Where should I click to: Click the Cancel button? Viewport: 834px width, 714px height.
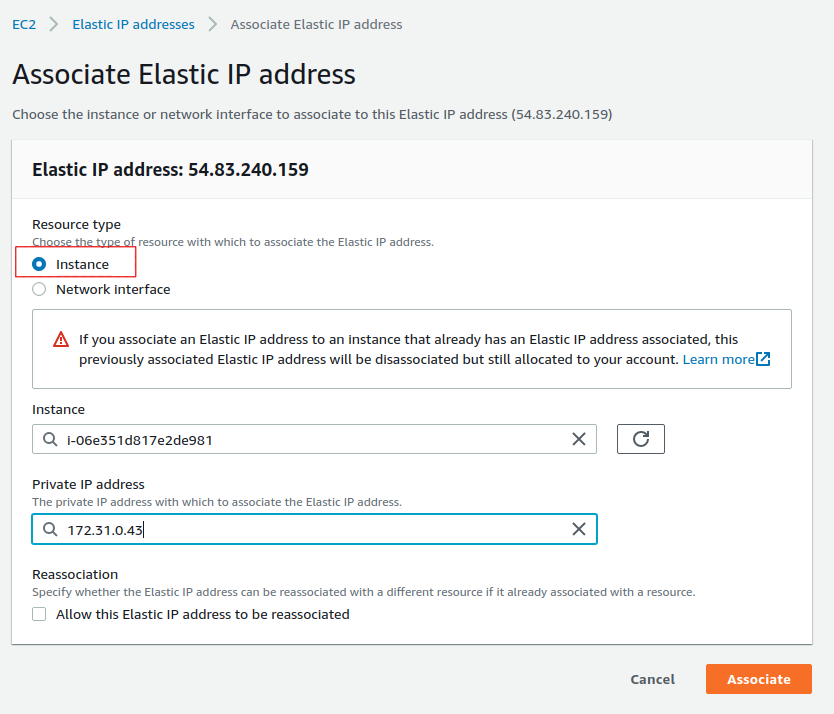[651, 679]
